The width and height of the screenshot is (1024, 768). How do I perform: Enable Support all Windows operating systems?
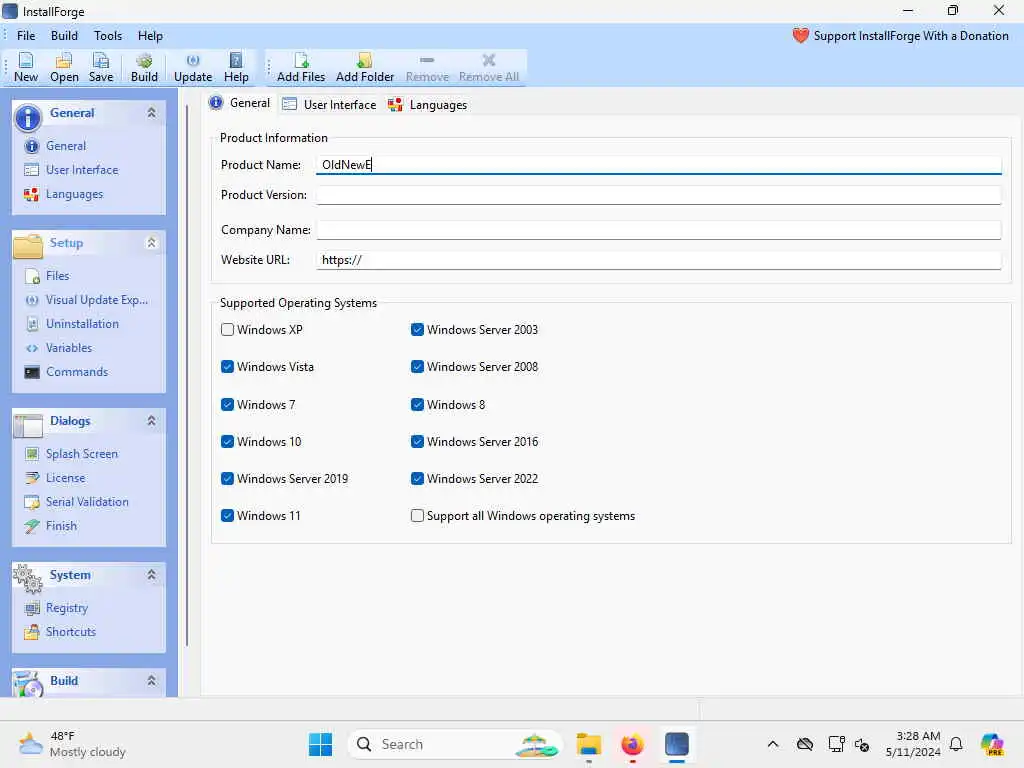tap(417, 515)
